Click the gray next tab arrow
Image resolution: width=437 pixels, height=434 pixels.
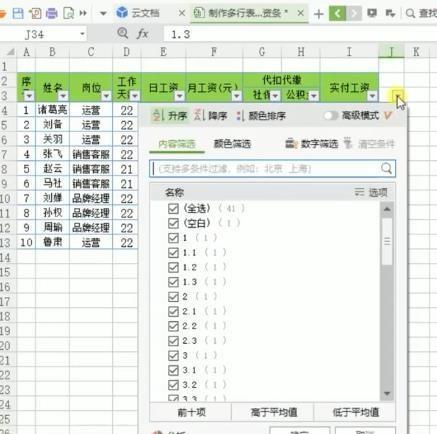(x=354, y=14)
